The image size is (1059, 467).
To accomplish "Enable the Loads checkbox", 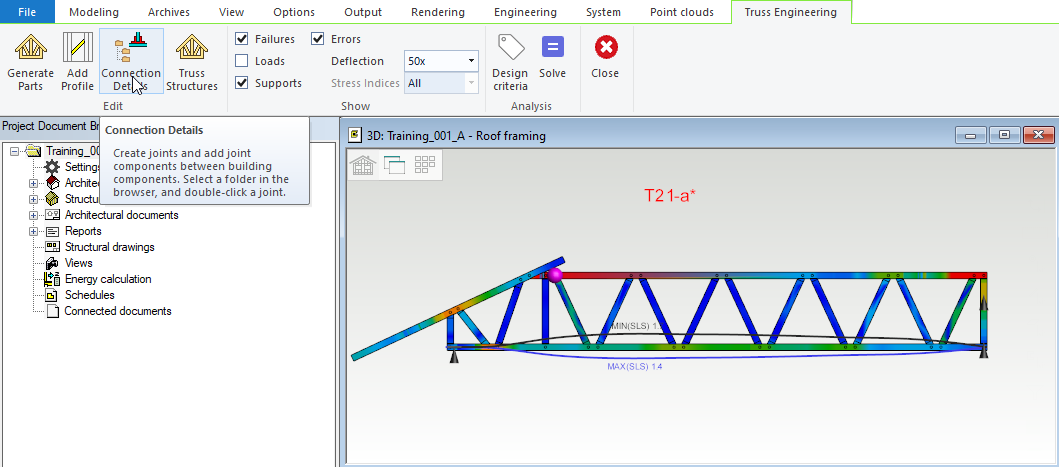I will [242, 61].
